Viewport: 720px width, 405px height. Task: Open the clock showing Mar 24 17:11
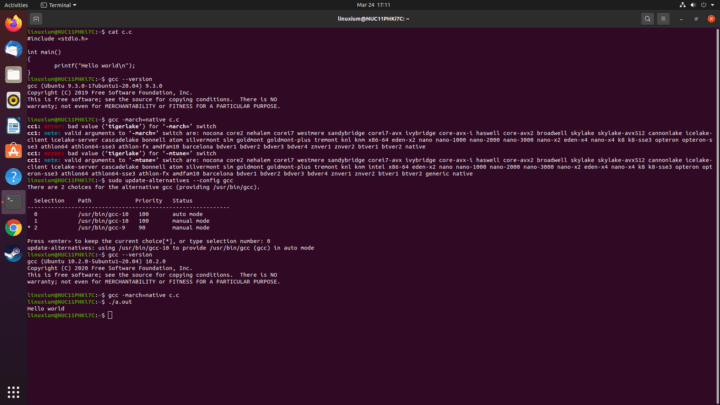pos(373,5)
